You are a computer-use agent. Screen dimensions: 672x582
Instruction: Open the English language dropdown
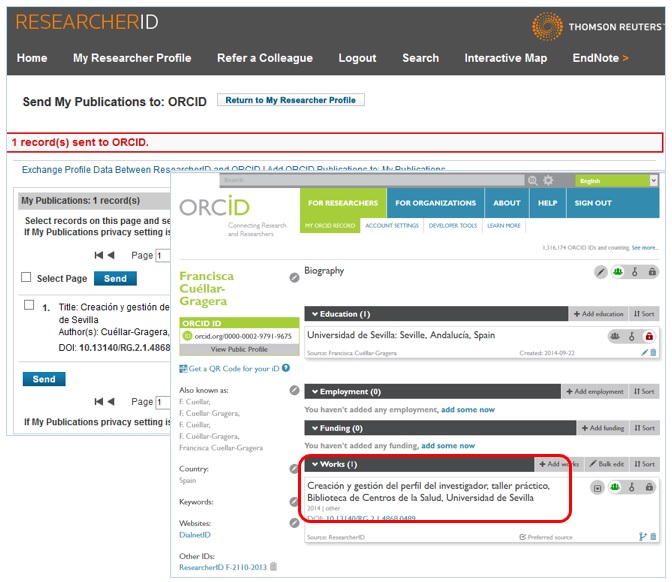tap(616, 181)
